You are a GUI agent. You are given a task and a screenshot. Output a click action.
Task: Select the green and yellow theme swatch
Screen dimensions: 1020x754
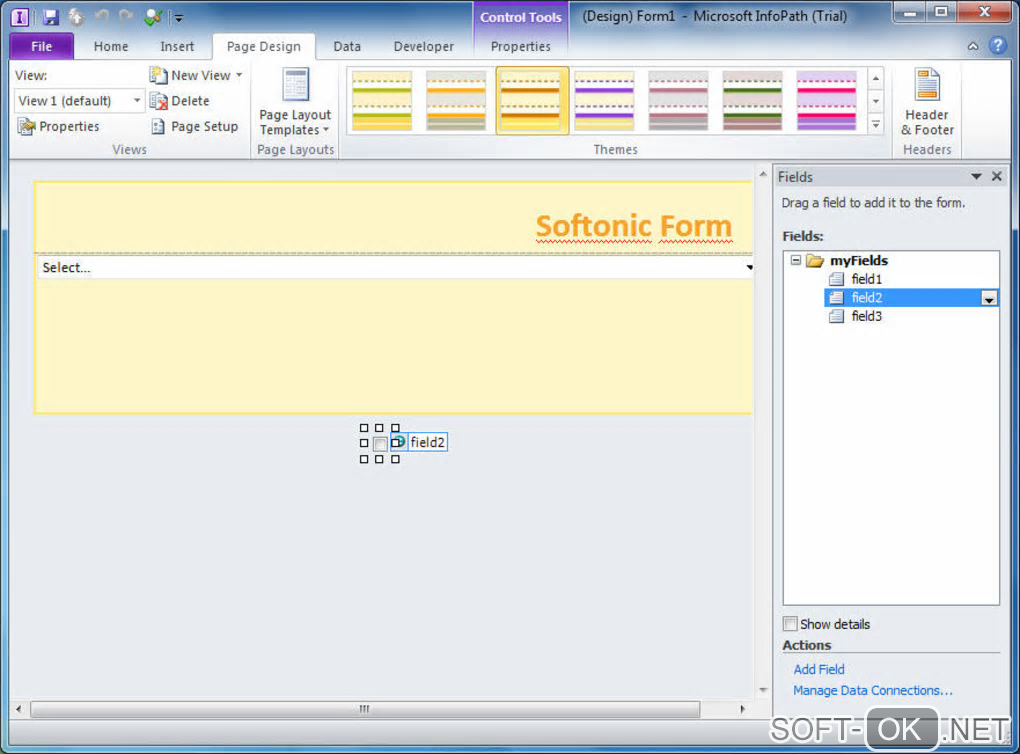click(382, 101)
